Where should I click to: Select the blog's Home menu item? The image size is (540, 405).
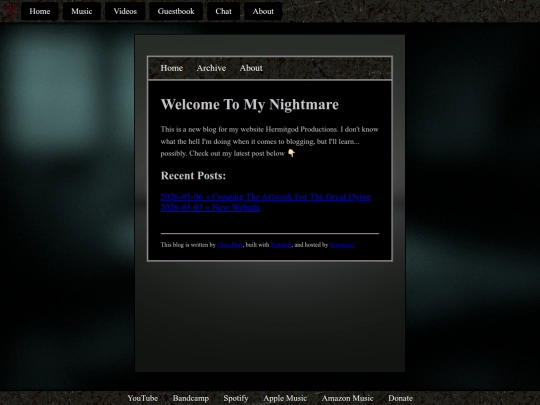172,68
